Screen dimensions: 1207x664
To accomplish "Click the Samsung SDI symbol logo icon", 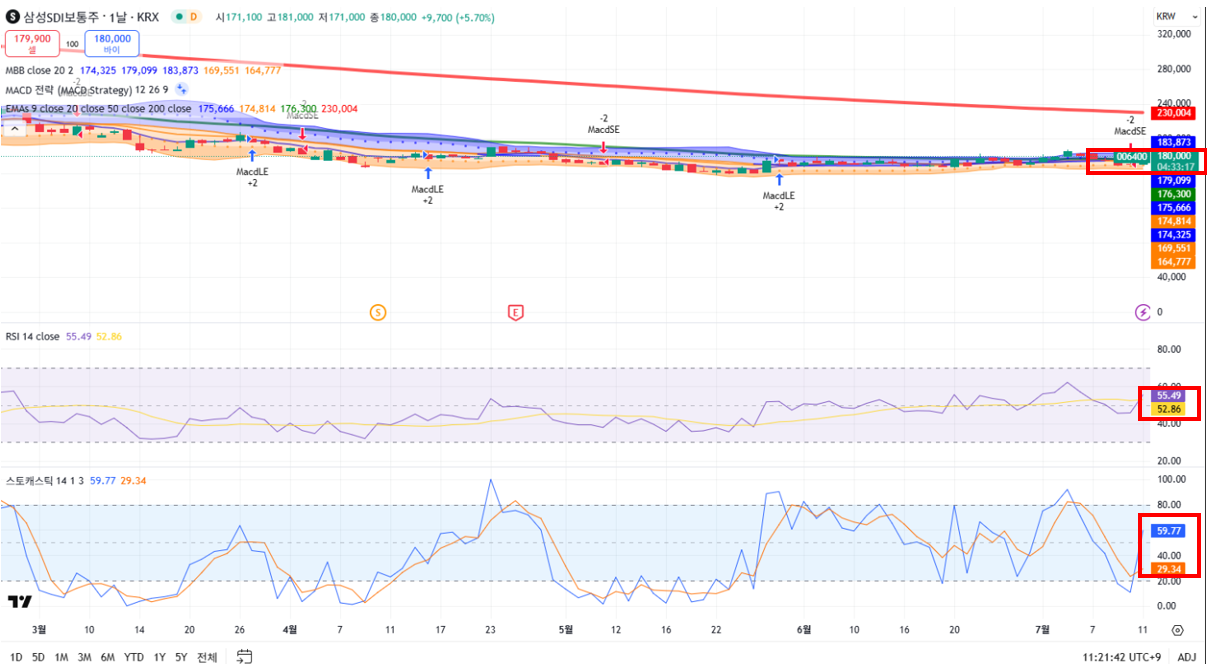I will click(x=12, y=17).
